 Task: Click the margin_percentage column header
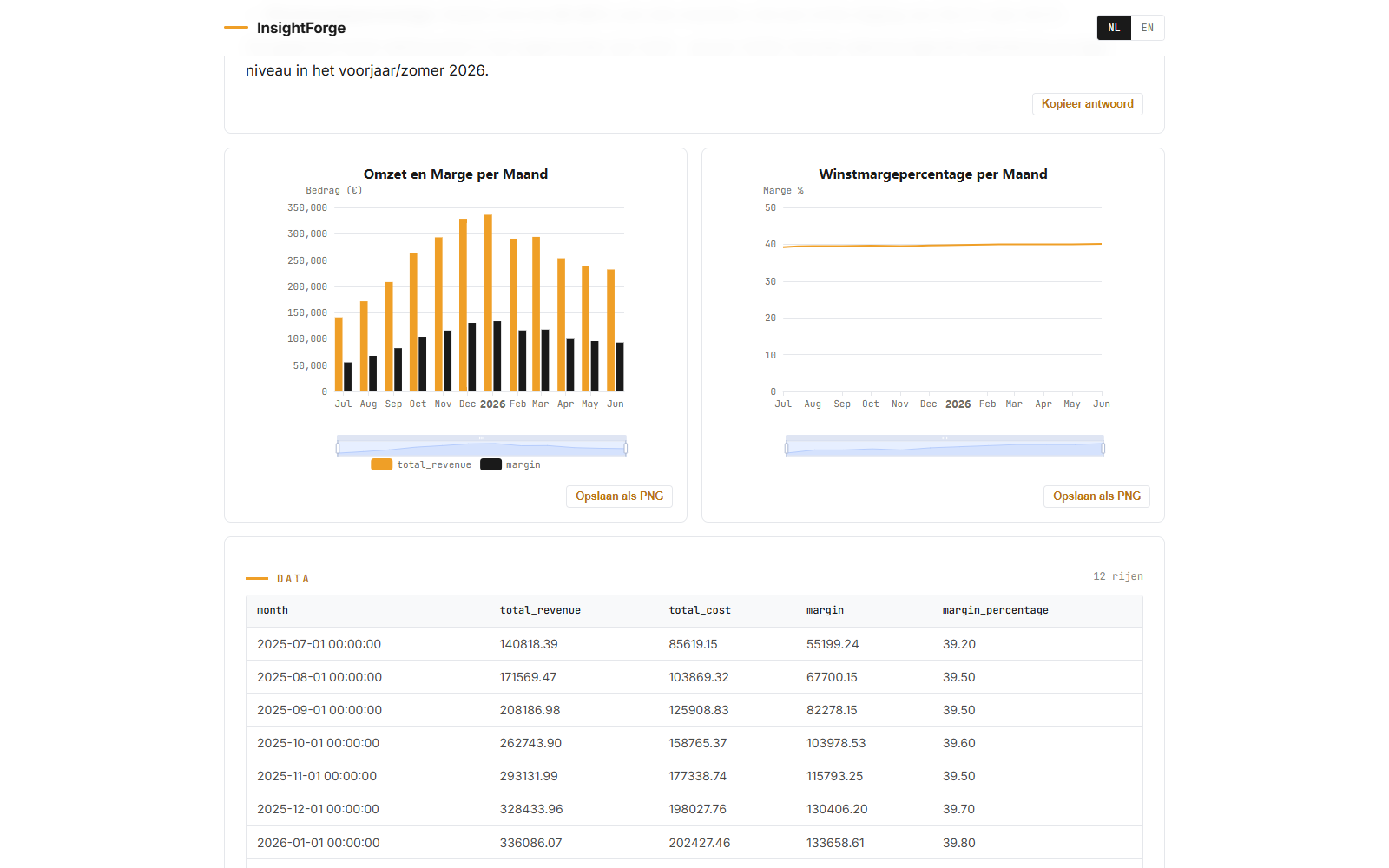point(996,611)
